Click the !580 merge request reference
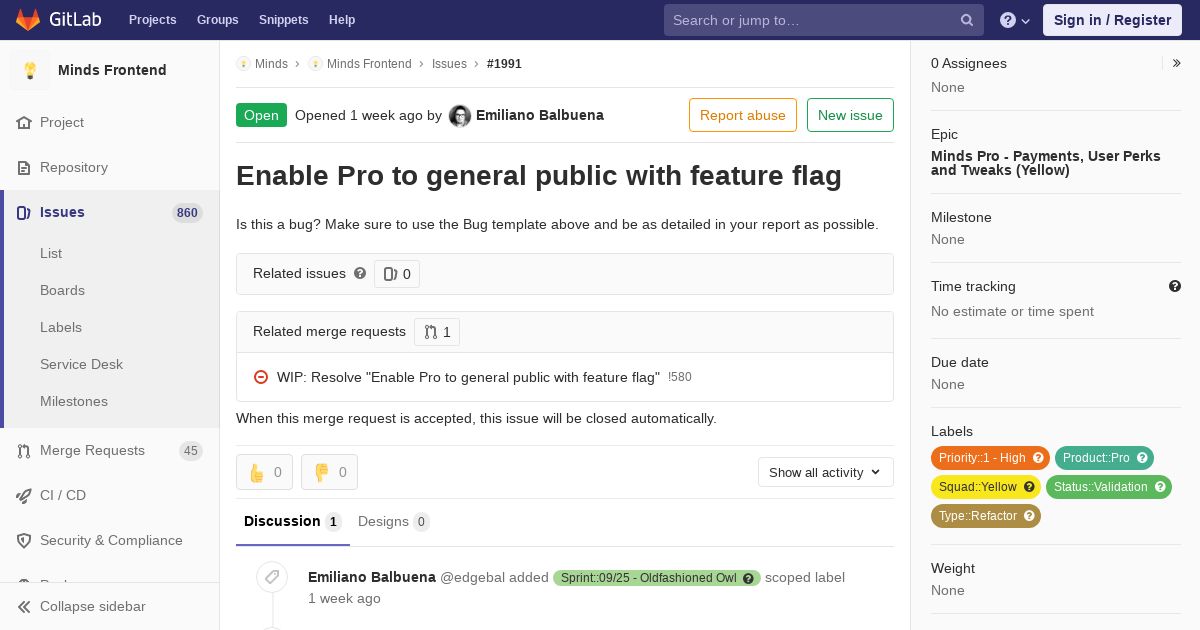 680,377
